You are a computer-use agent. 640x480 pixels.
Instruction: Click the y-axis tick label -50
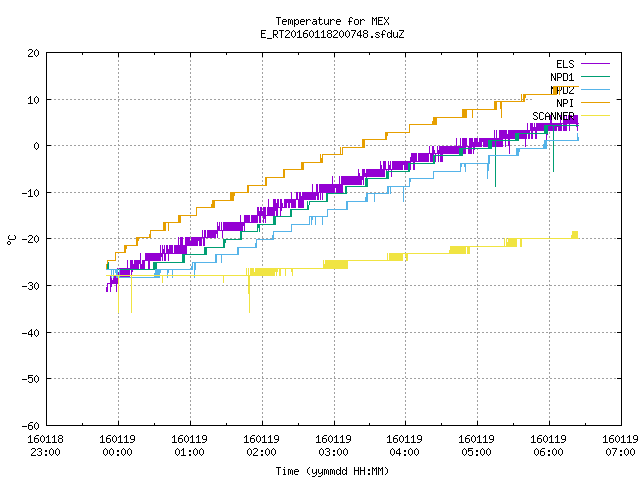pyautogui.click(x=30, y=379)
